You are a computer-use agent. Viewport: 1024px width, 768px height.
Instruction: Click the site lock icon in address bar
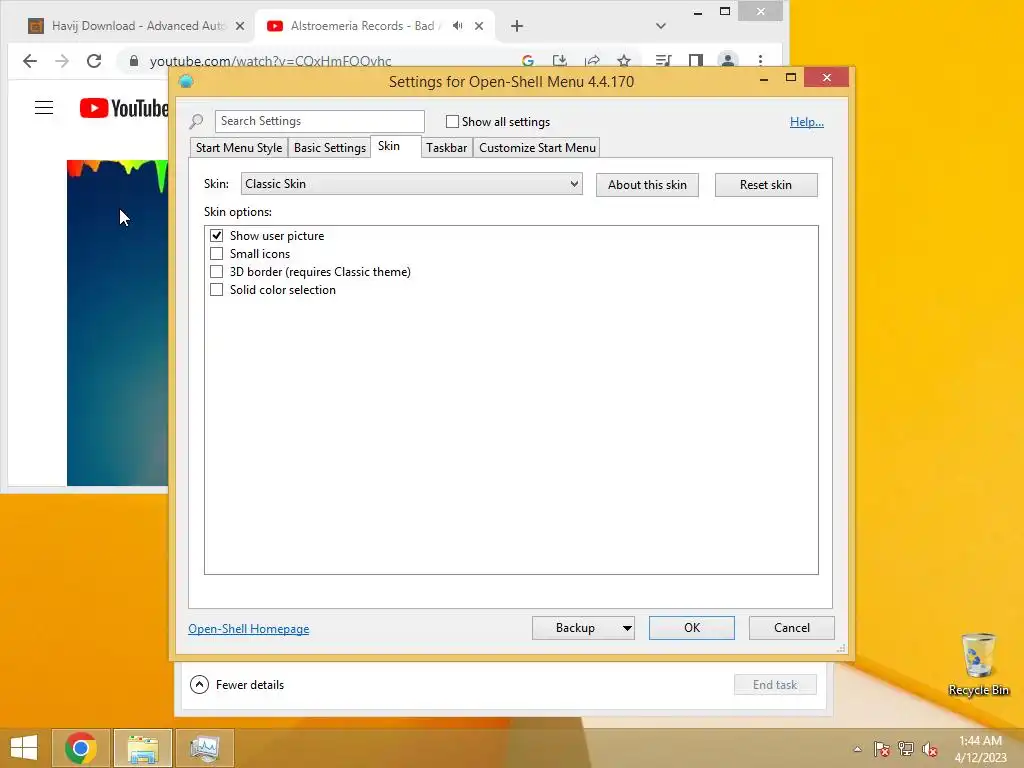[134, 61]
